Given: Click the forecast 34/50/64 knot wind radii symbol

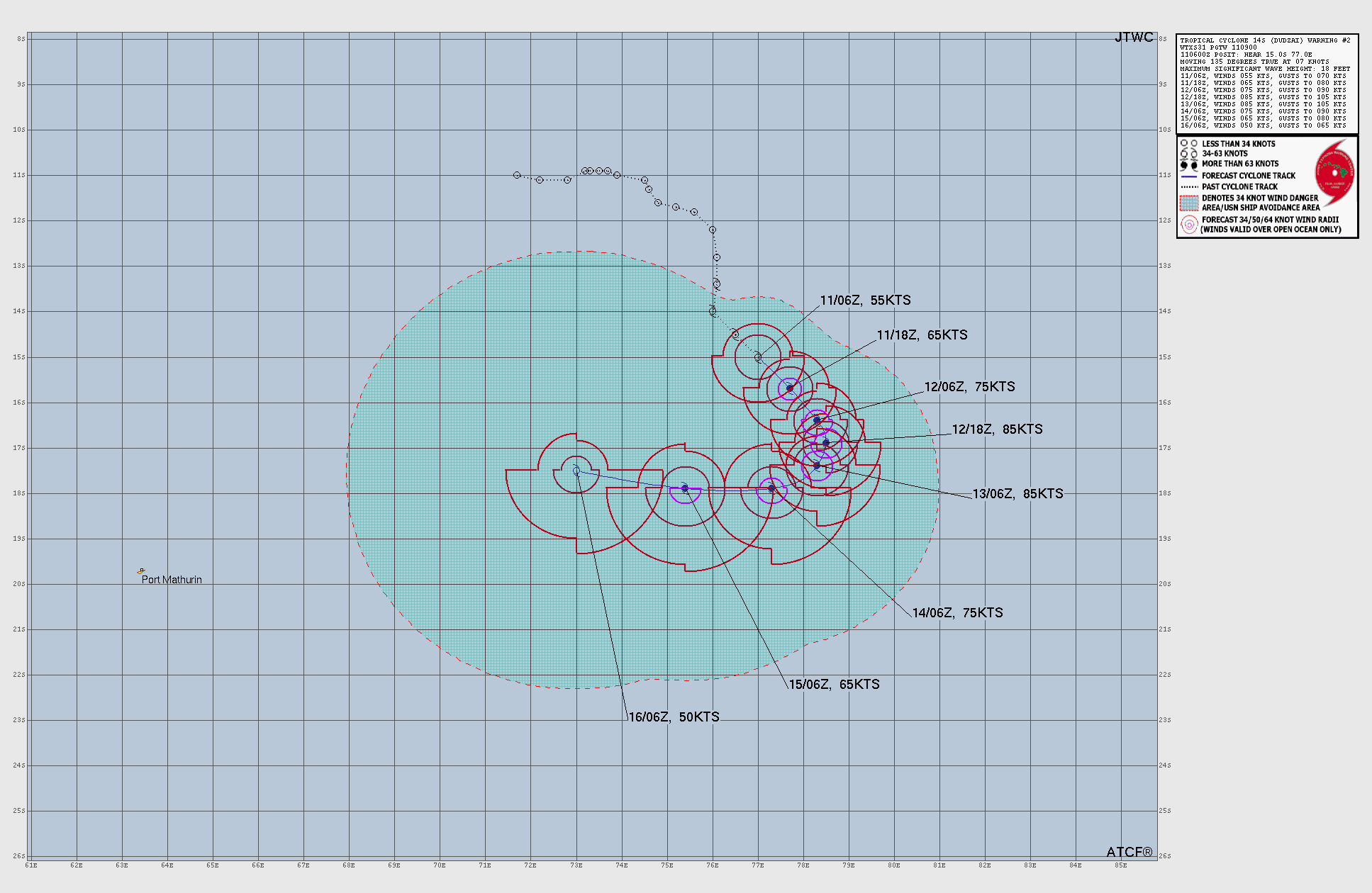Looking at the screenshot, I should (x=1188, y=224).
